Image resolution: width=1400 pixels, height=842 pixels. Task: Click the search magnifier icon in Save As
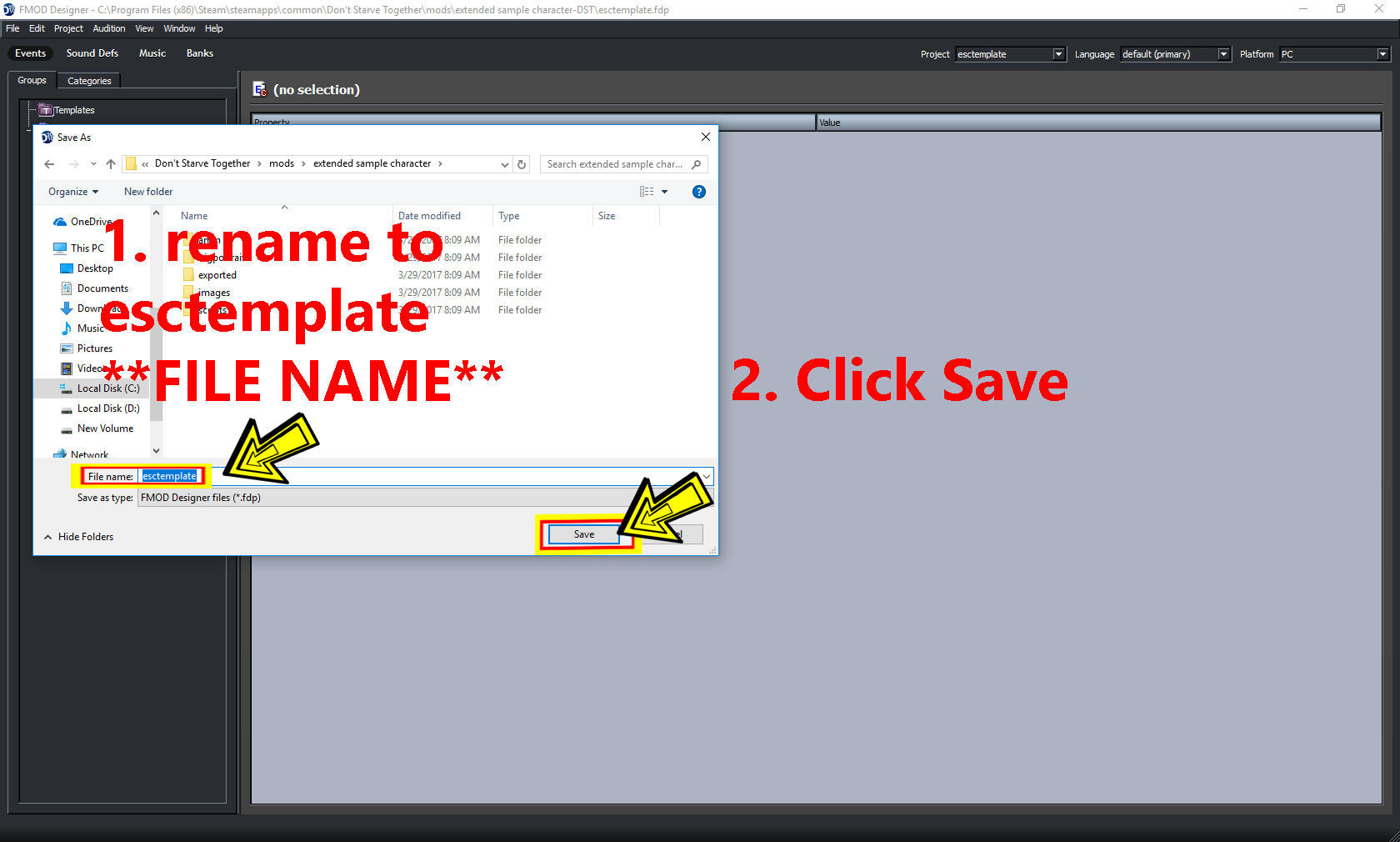697,164
